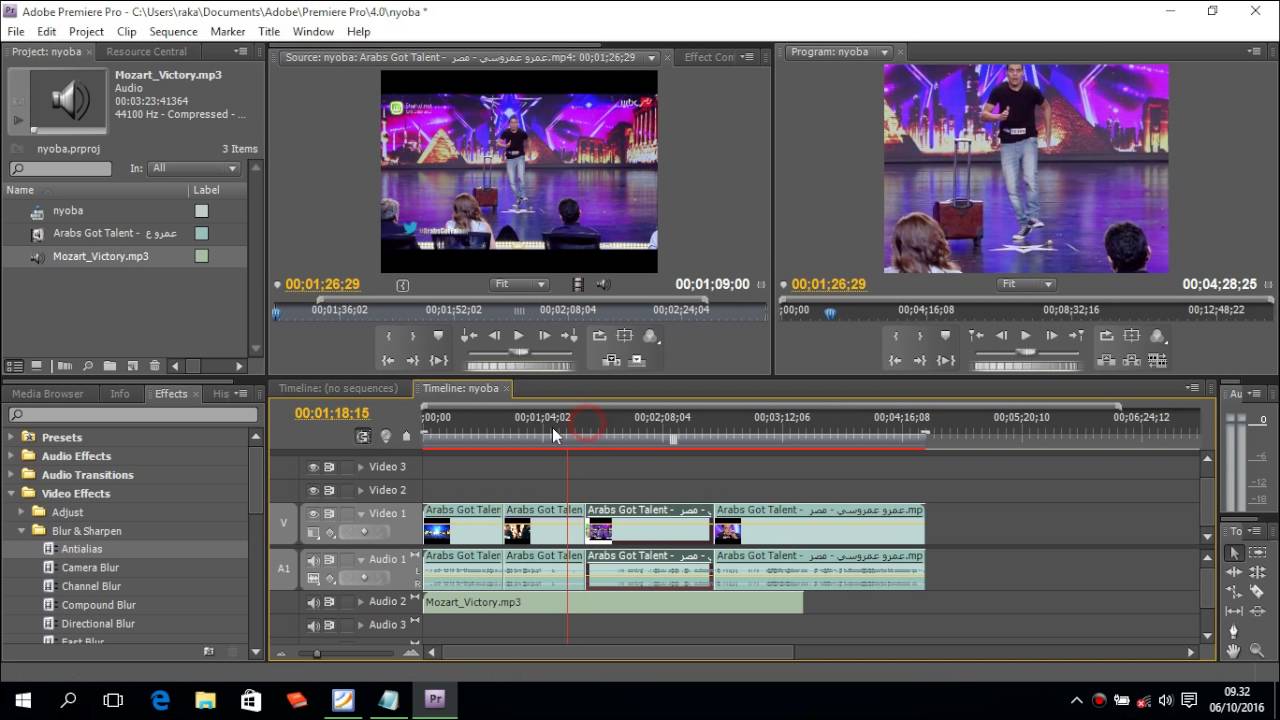Open the Project panel In: All dropdown
The width and height of the screenshot is (1280, 720).
point(194,169)
